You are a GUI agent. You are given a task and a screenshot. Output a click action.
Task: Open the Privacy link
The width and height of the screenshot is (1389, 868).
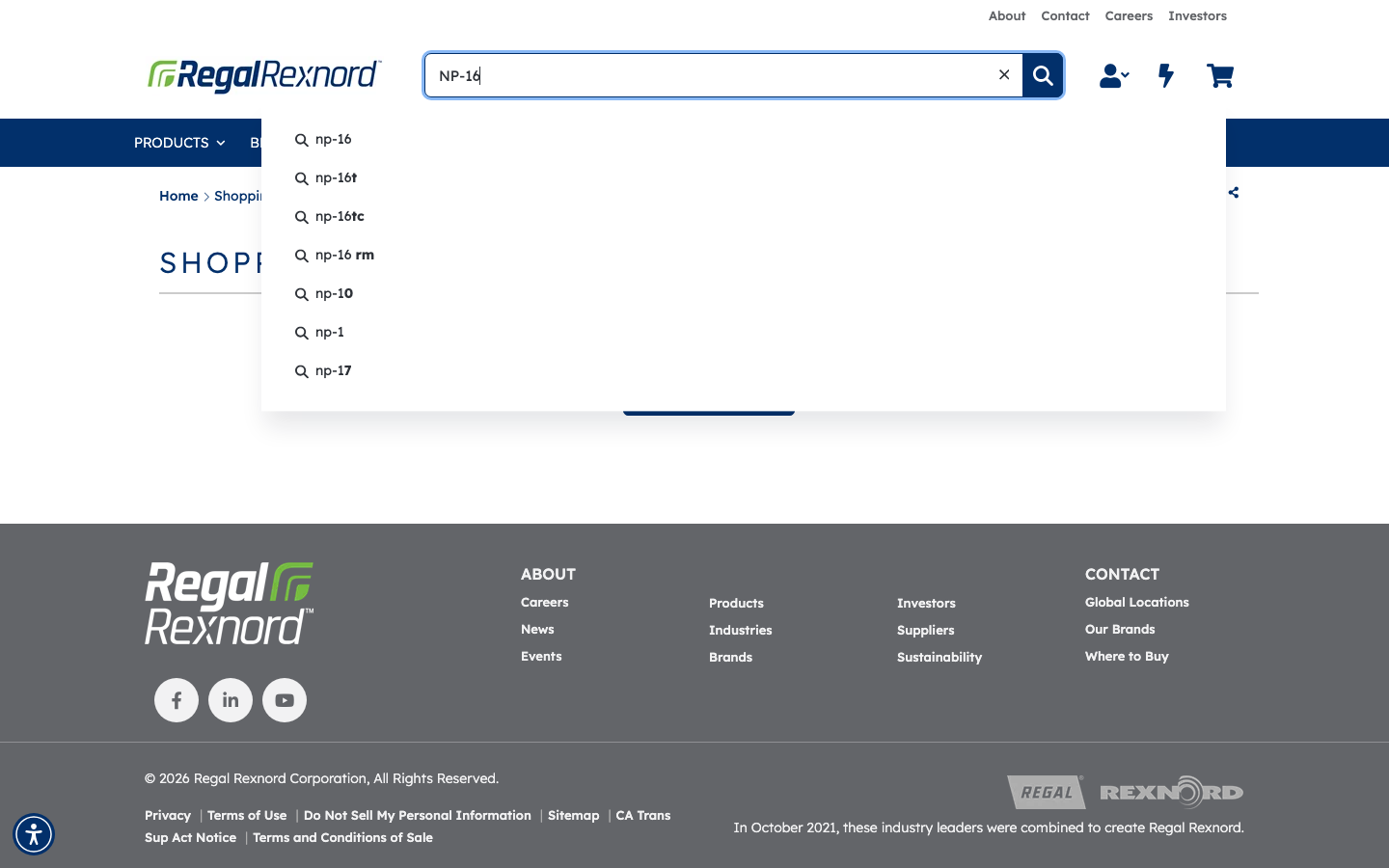[168, 815]
